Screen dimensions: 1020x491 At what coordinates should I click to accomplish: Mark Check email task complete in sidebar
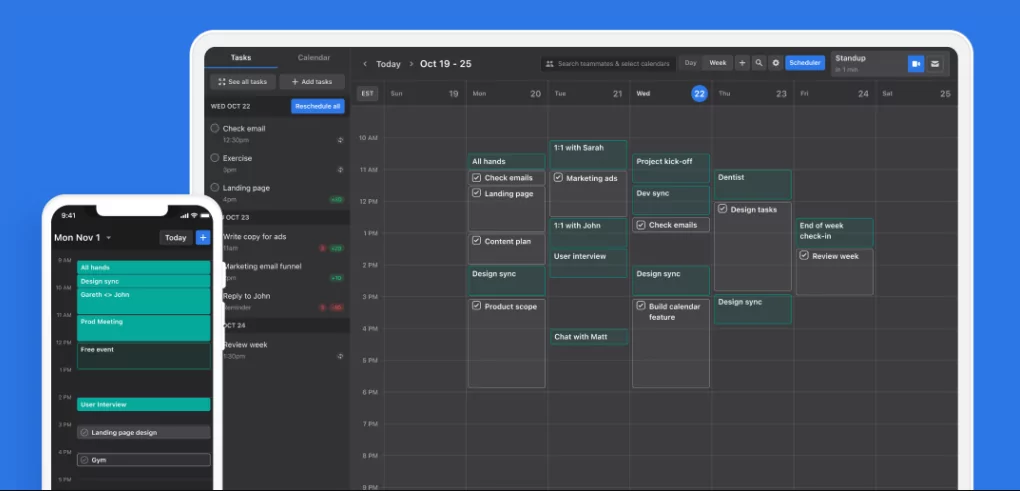215,128
